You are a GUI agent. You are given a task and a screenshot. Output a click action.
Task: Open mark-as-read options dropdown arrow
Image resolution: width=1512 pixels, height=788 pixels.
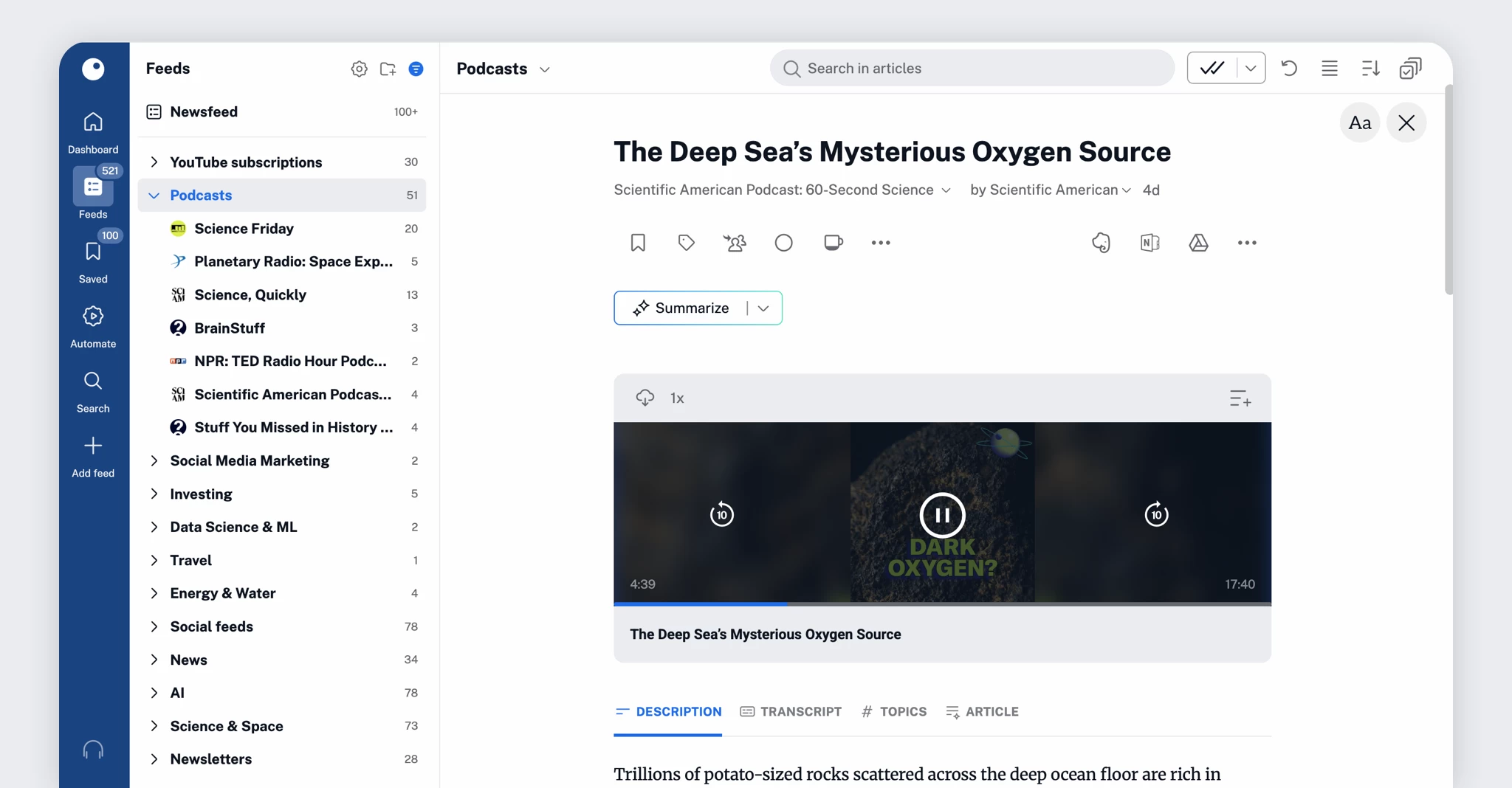(x=1250, y=68)
